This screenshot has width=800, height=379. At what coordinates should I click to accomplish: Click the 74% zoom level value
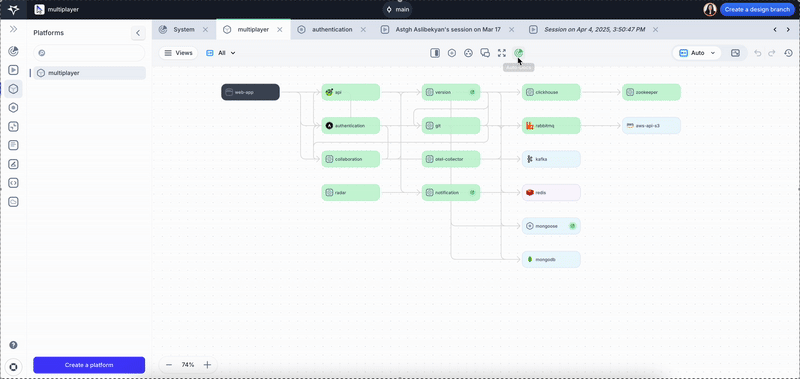tap(188, 365)
